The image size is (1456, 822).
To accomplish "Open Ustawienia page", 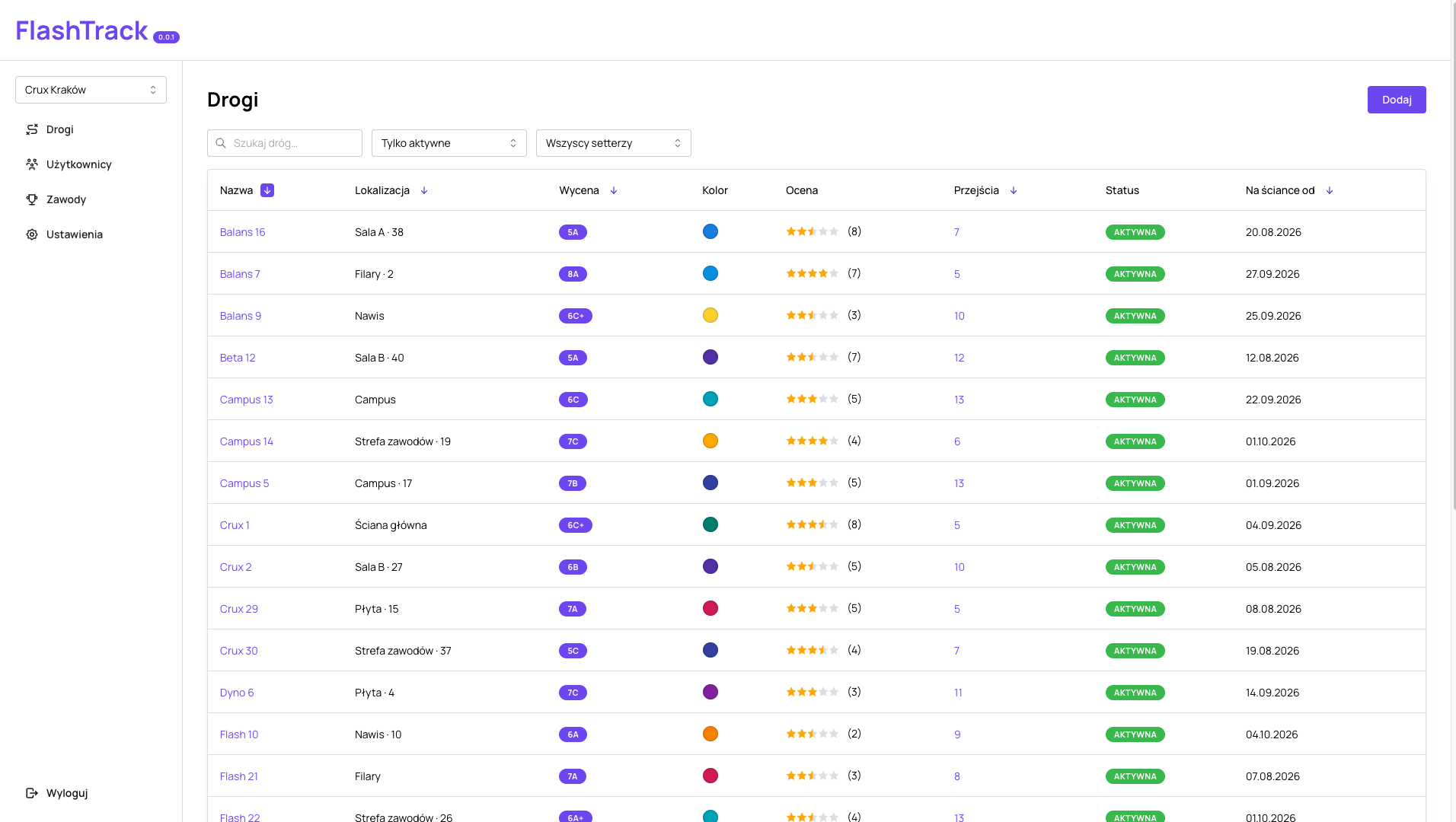I will [x=91, y=234].
